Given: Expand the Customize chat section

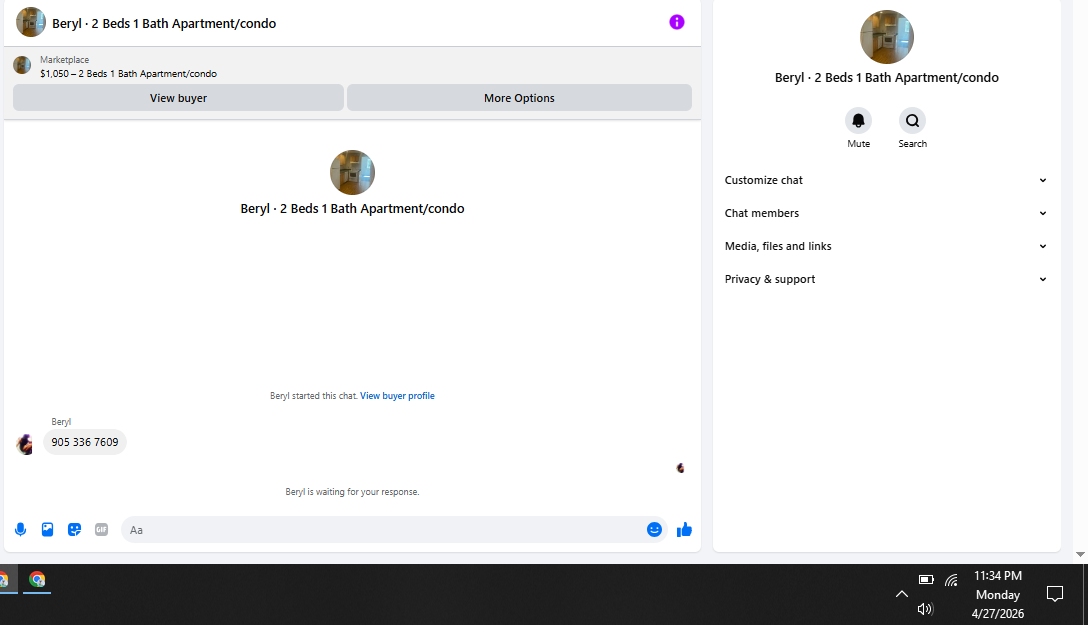Looking at the screenshot, I should tap(886, 180).
